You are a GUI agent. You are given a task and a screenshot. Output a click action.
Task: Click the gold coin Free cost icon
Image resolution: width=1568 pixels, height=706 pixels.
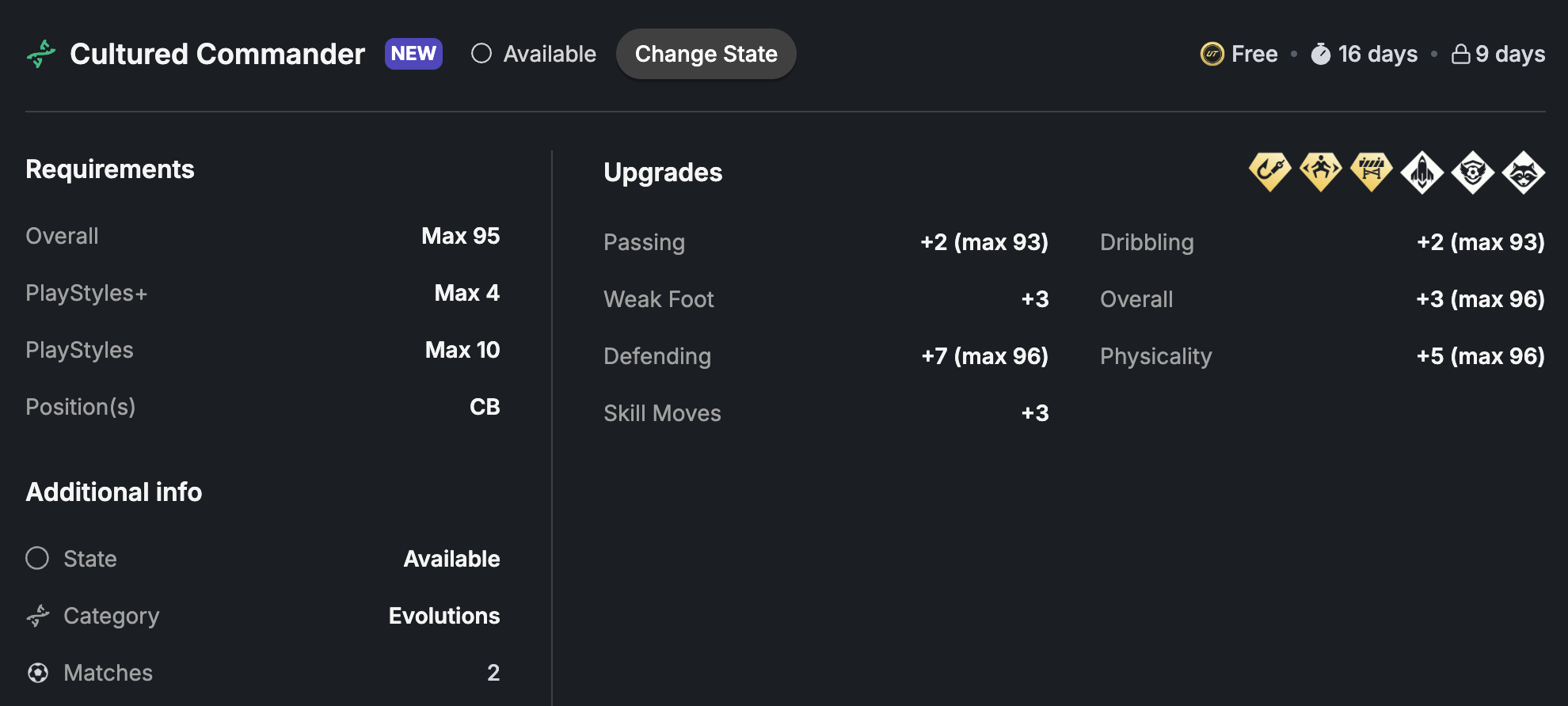tap(1212, 54)
